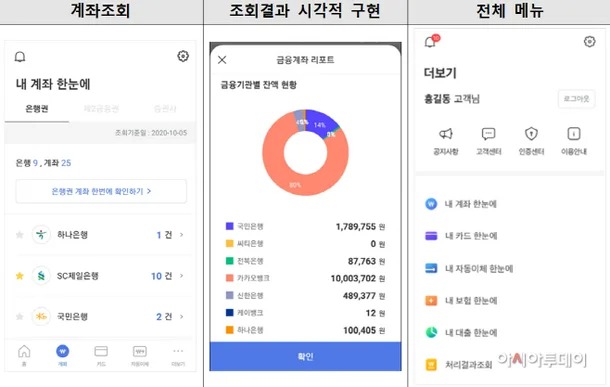The height and width of the screenshot is (387, 610).
Task: Click the 은행 9, 계좌 25 summary
Action: (43, 163)
